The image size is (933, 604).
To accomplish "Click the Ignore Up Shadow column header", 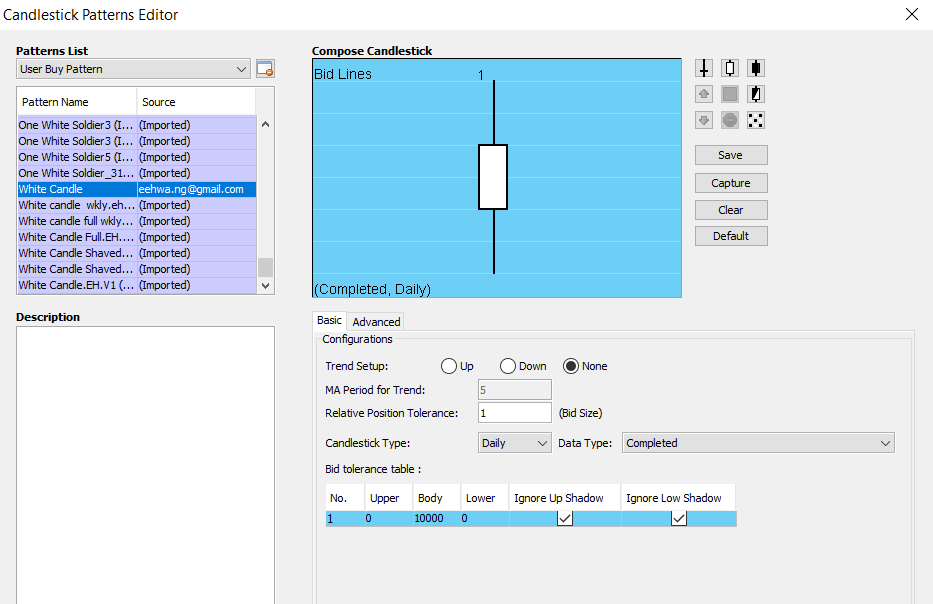I will [x=565, y=497].
